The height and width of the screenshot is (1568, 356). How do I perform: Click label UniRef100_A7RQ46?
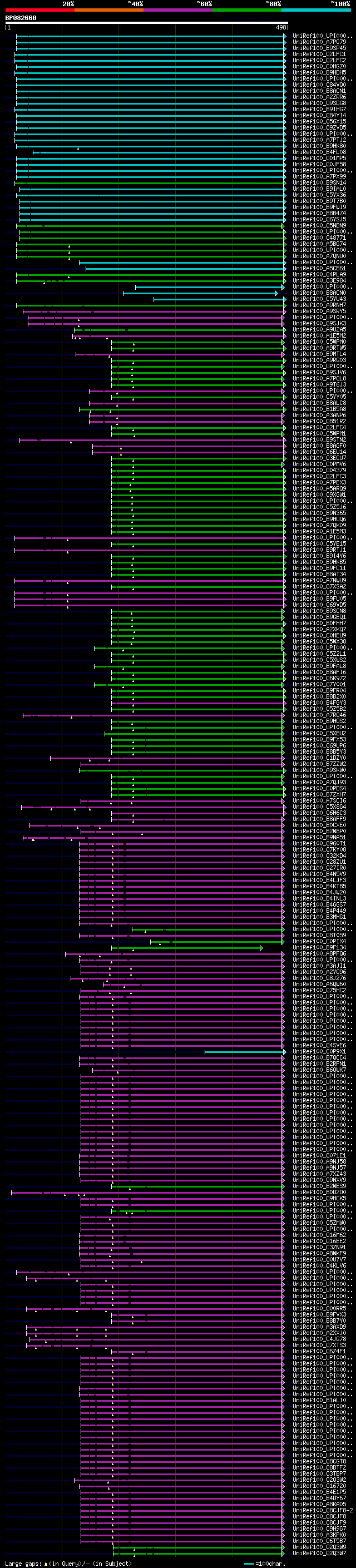[319, 715]
